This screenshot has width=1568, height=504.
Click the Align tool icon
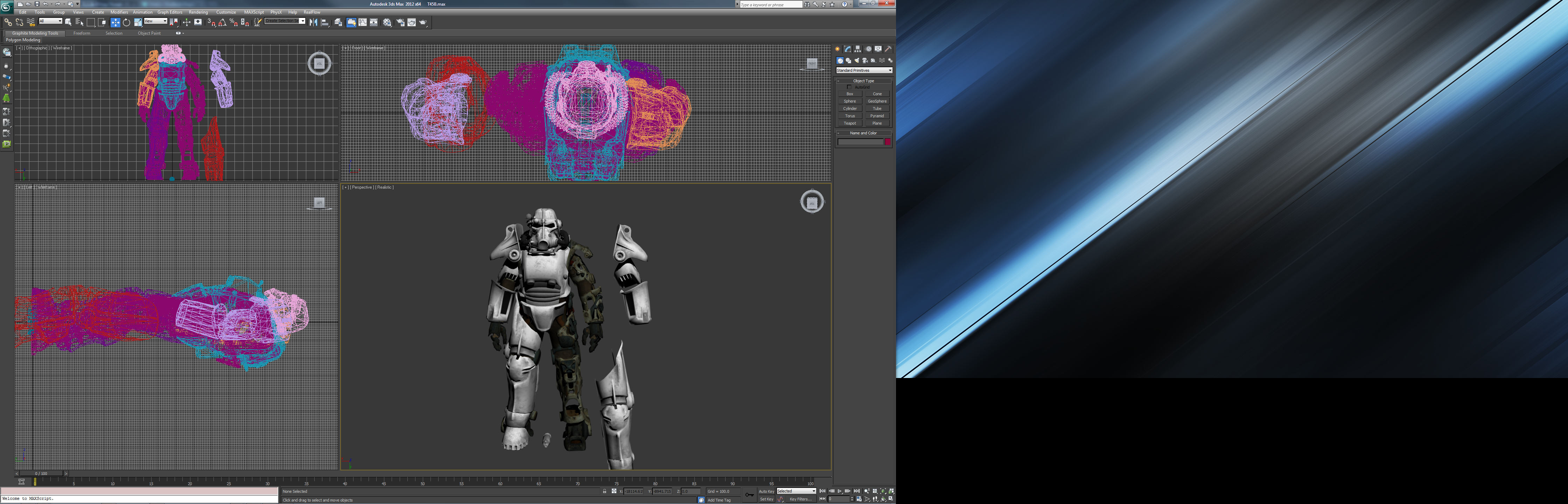325,22
